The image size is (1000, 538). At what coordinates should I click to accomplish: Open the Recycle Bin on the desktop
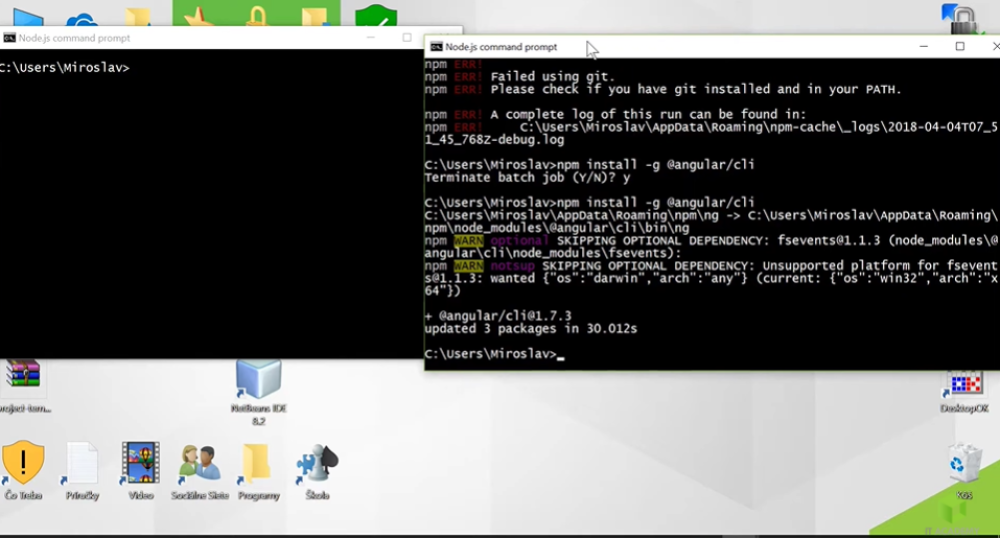point(963,465)
